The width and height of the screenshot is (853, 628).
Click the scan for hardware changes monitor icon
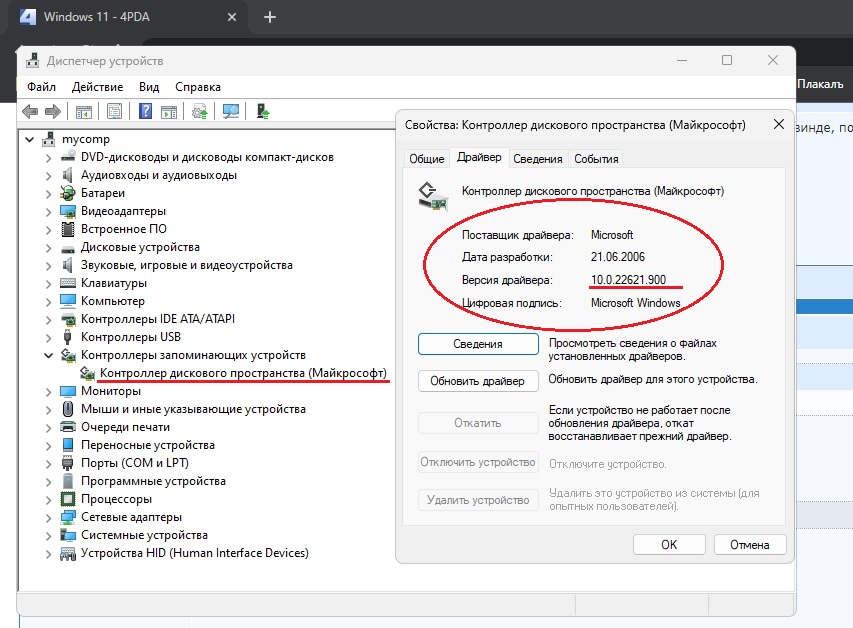pyautogui.click(x=231, y=112)
